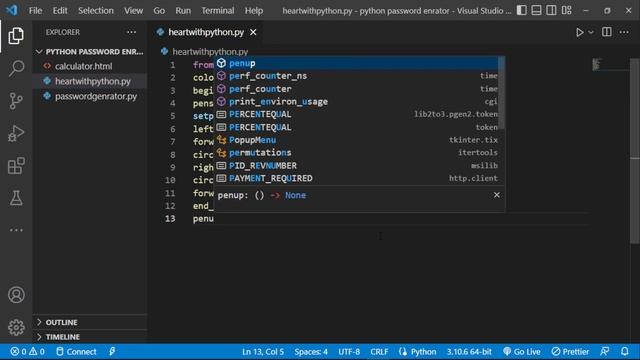Open errors and warnings in status bar
Image resolution: width=640 pixels, height=360 pixels.
[27, 352]
